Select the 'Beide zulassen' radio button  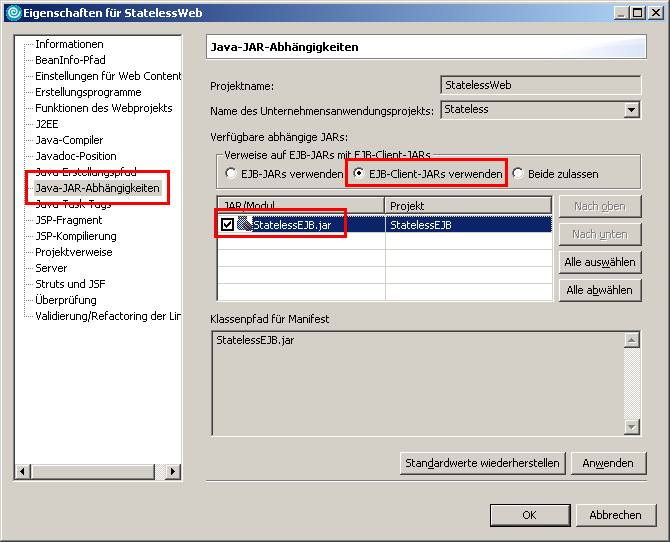518,173
